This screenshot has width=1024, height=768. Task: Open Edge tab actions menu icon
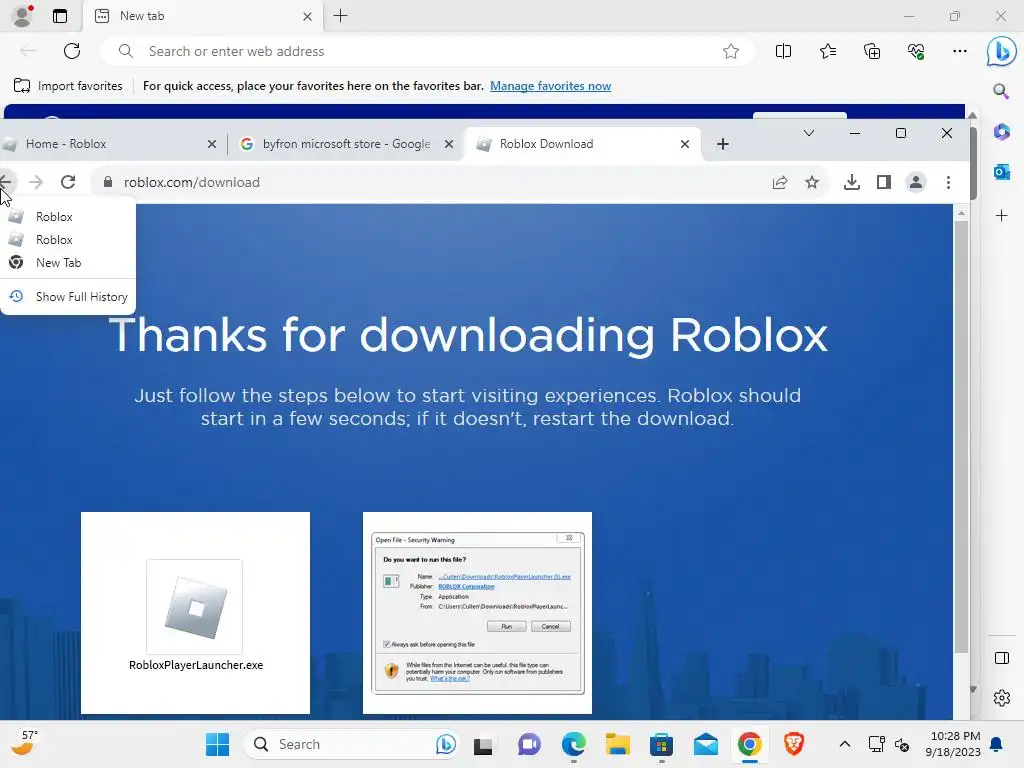[x=60, y=16]
